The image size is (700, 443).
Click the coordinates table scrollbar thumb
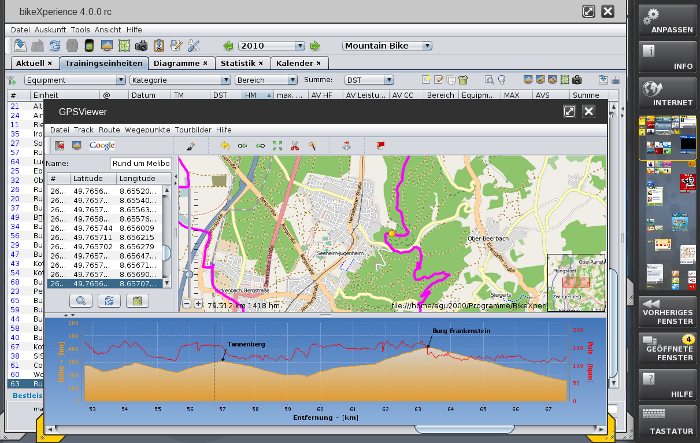[167, 253]
